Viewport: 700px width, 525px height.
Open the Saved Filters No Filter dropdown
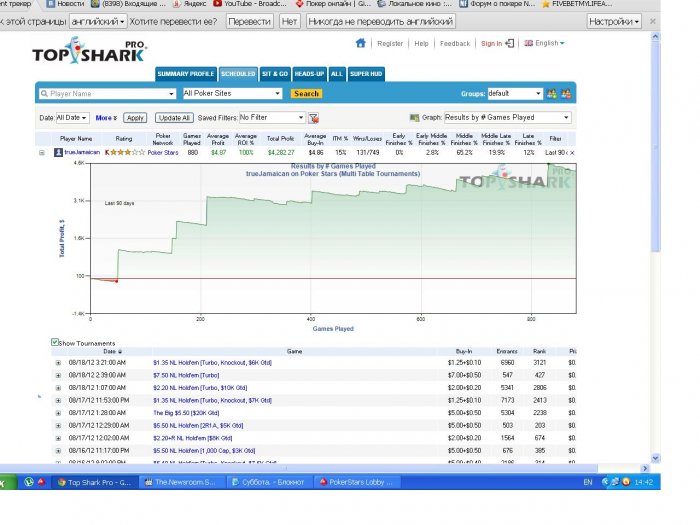point(272,117)
